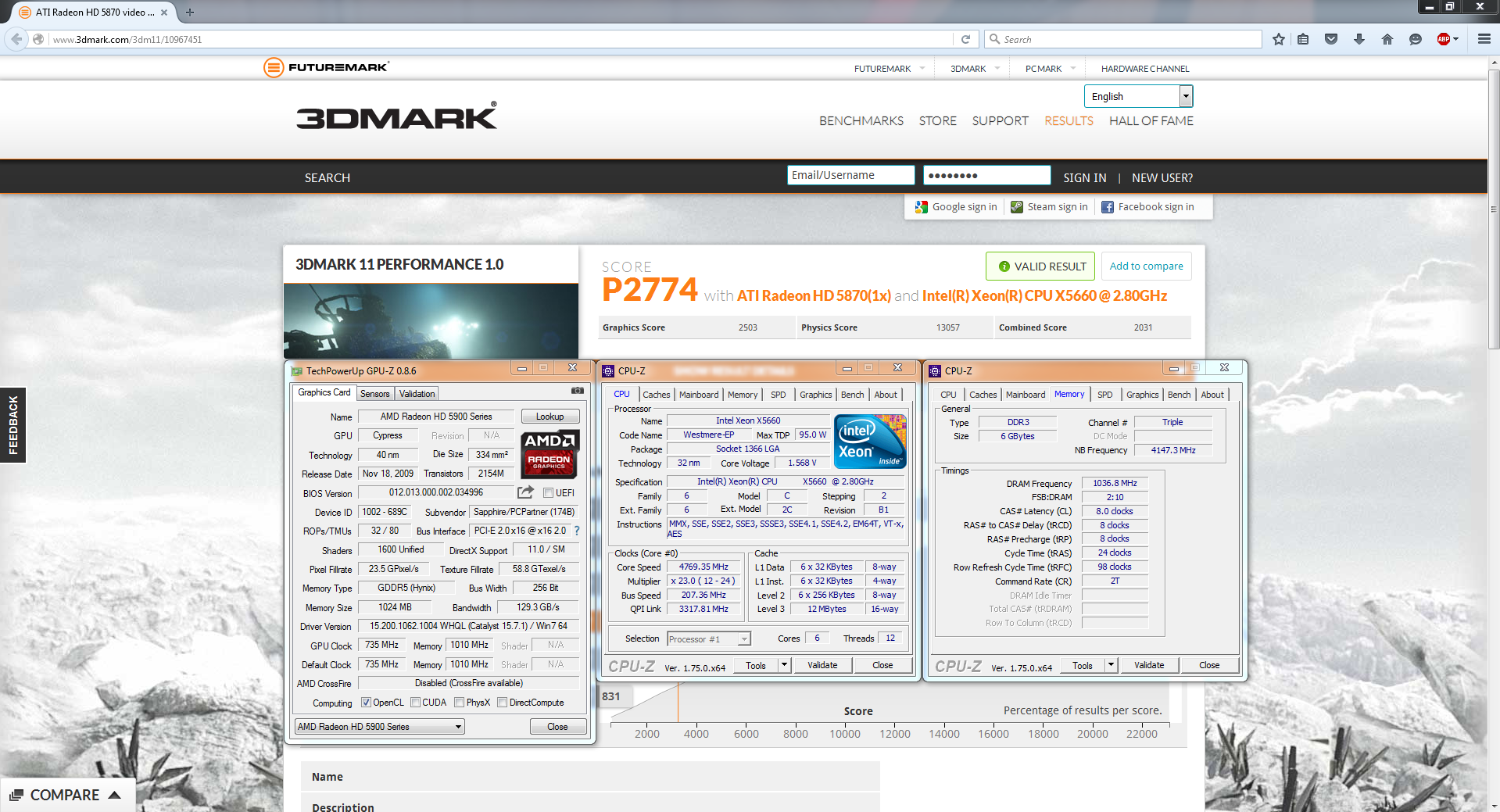The width and height of the screenshot is (1500, 812).
Task: Click the Intel Xeon inside logo
Action: (870, 442)
